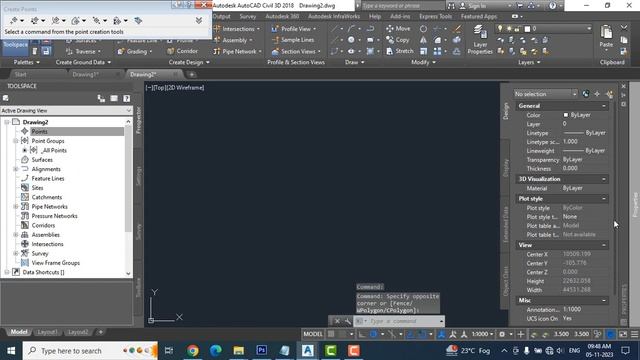Expand the Create Points dialog chevron
The height and width of the screenshot is (360, 640).
coord(199,20)
